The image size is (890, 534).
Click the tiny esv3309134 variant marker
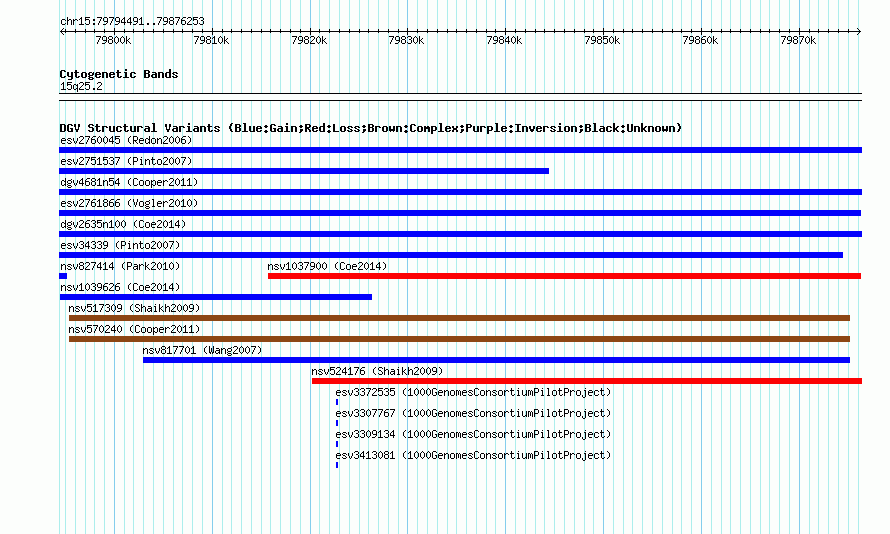(x=337, y=444)
